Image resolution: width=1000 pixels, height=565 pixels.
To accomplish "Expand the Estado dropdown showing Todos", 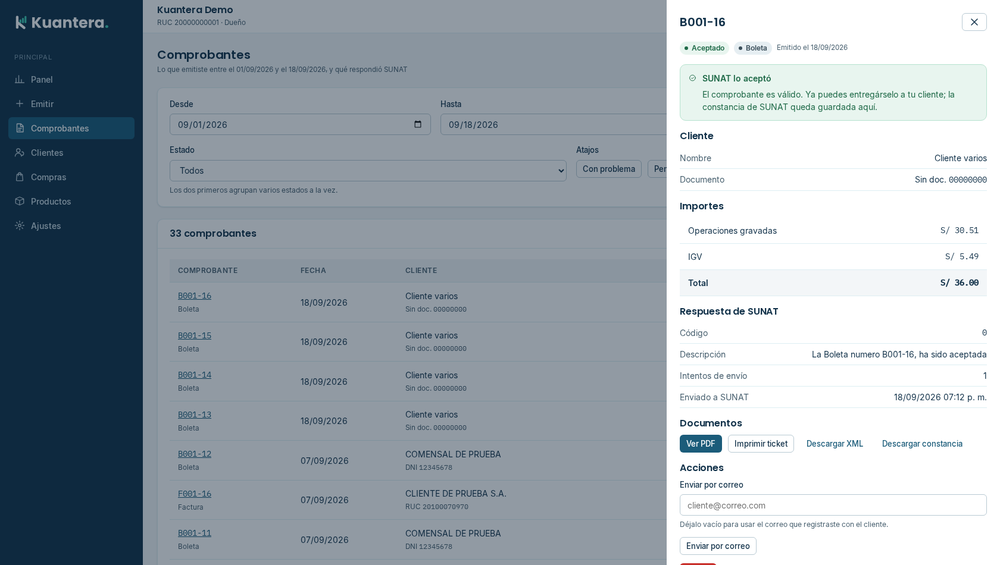I will pos(368,171).
